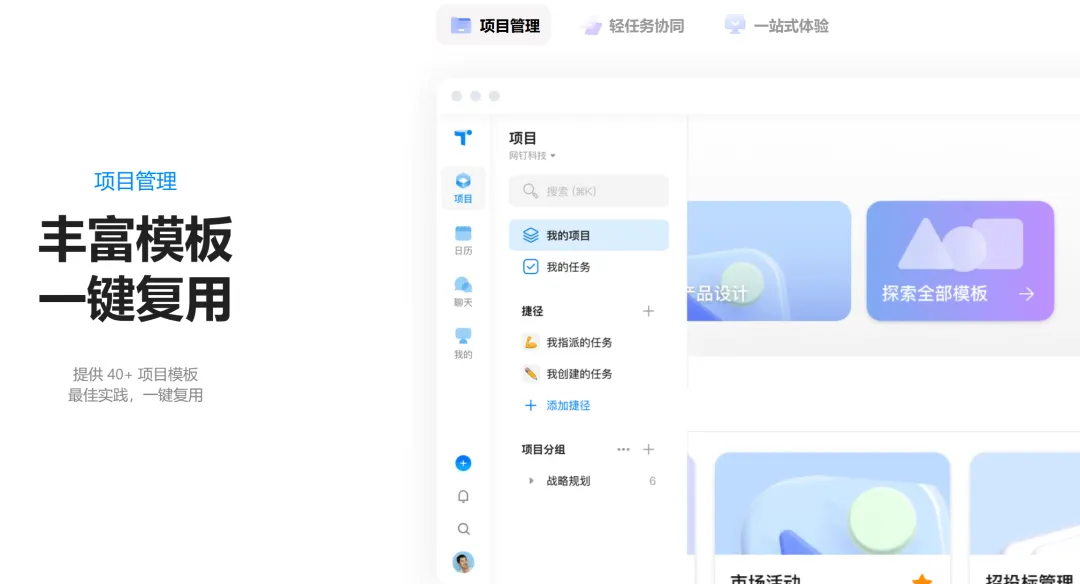
Task: Switch to the 项目管理 tab
Action: pos(494,25)
